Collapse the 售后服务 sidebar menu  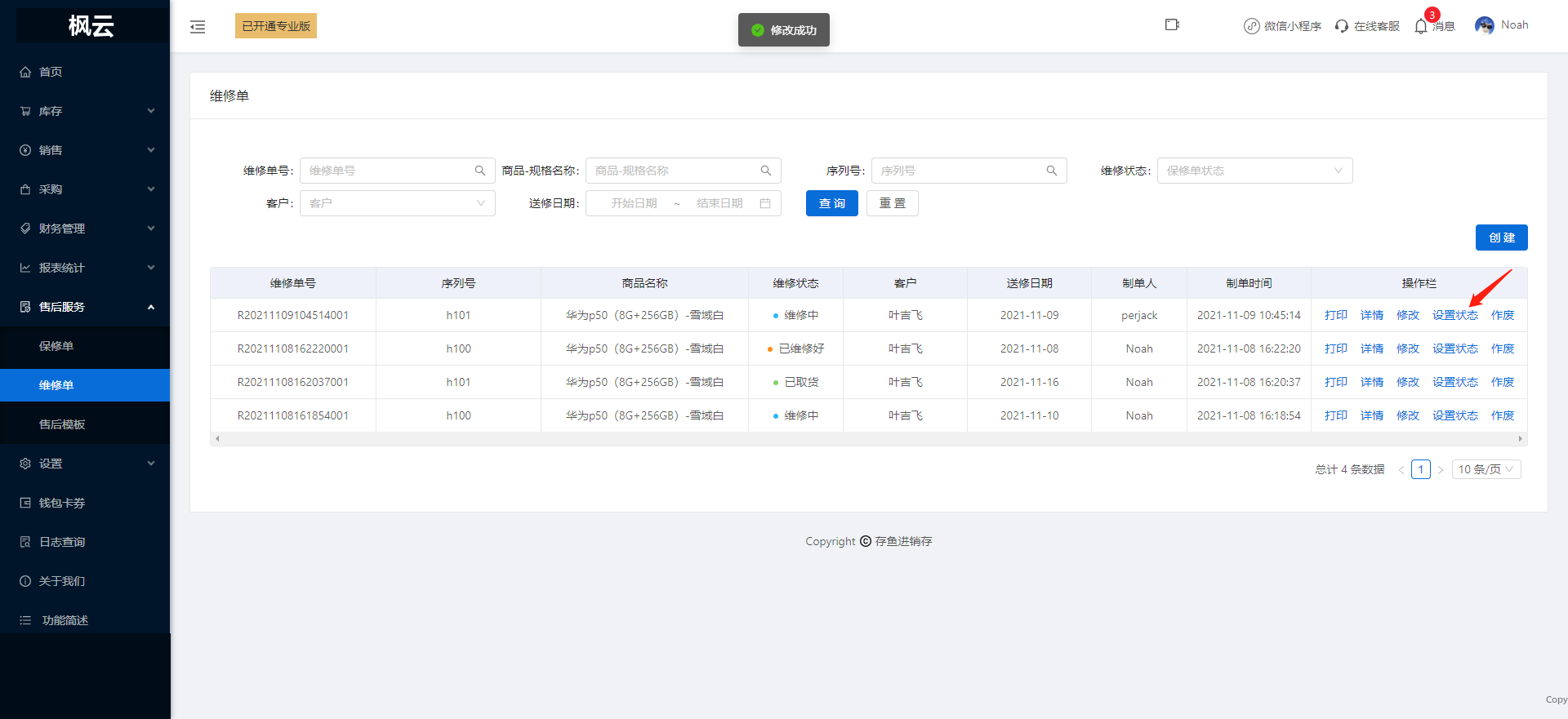85,307
